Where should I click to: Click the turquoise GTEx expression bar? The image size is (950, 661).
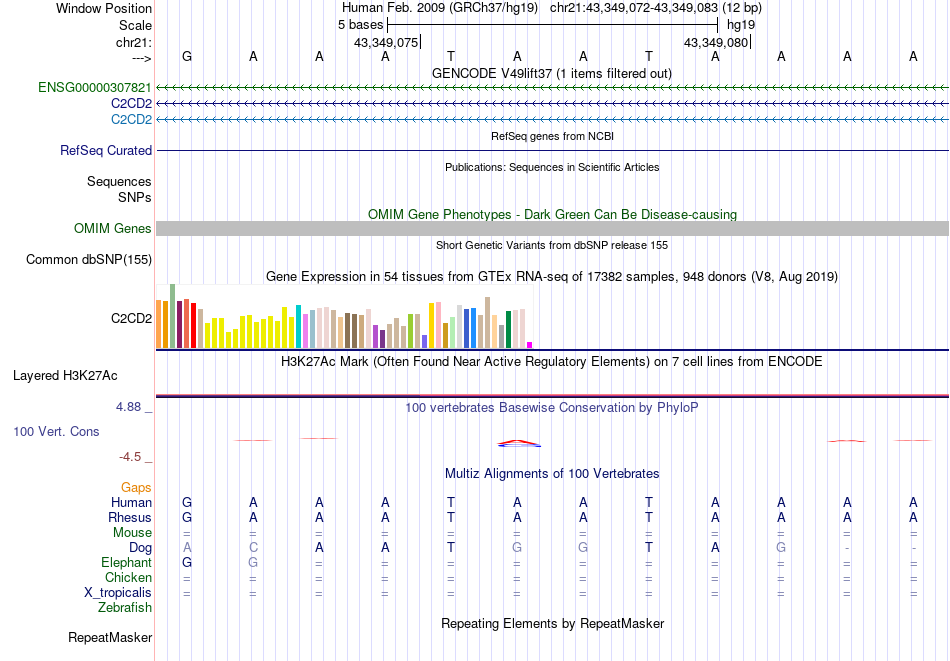(298, 327)
